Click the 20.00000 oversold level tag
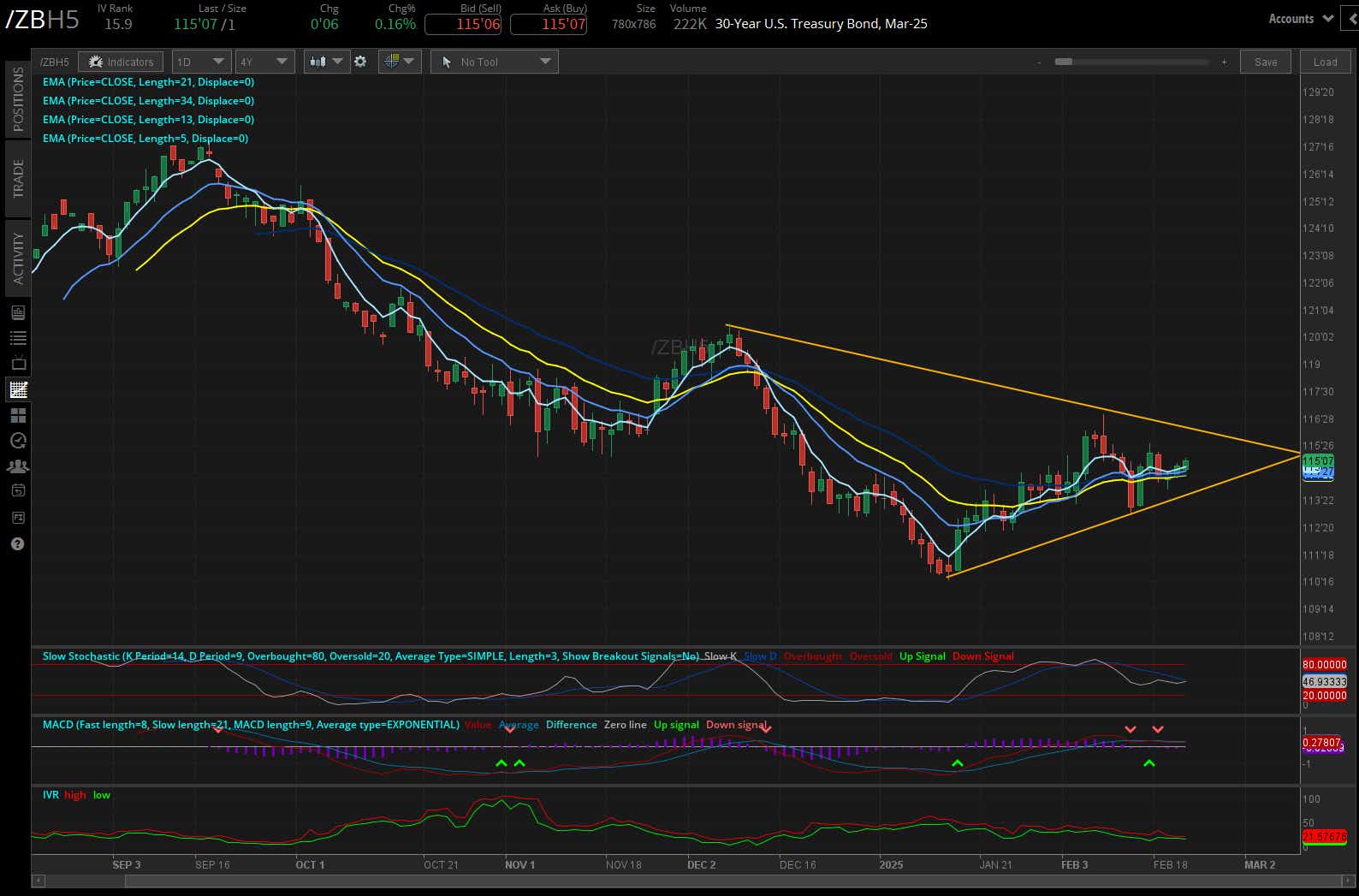Viewport: 1359px width, 896px height. pyautogui.click(x=1325, y=696)
